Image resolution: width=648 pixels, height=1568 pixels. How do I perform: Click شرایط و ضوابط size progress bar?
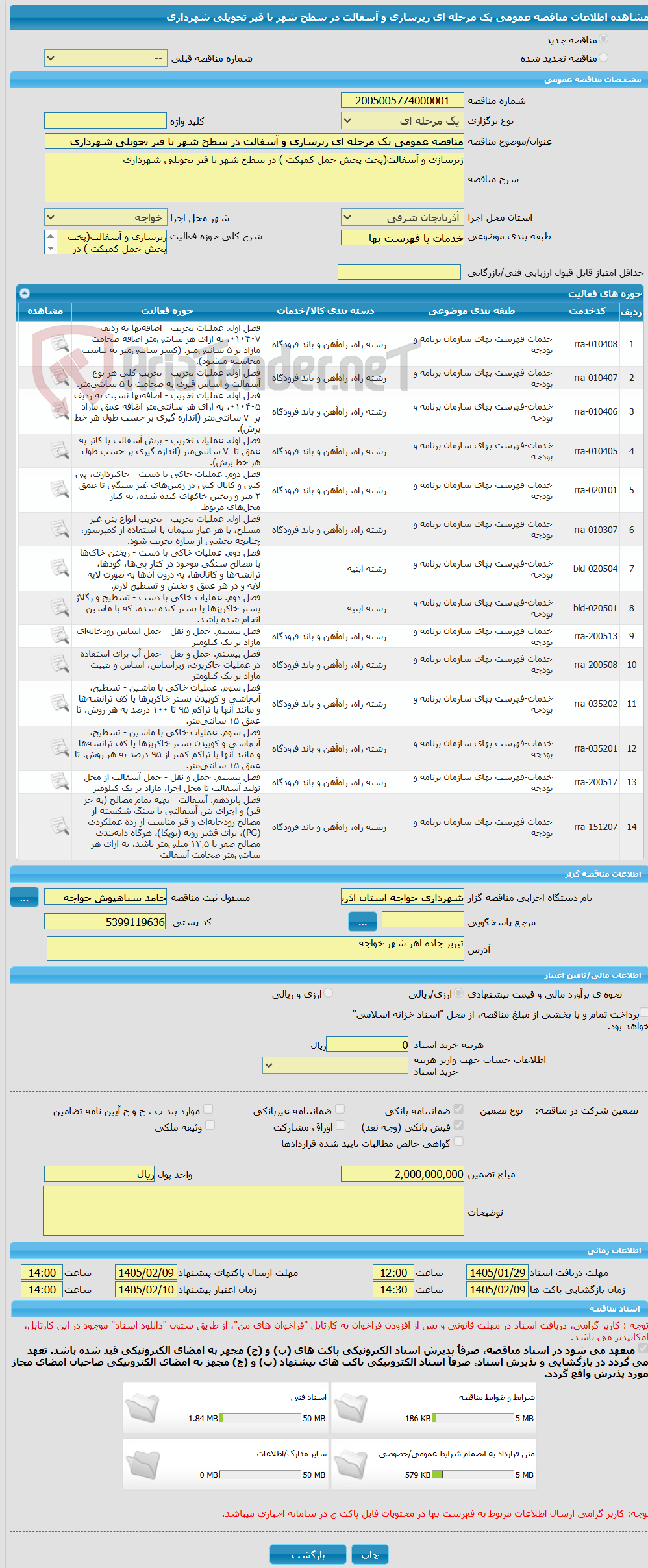click(473, 1418)
